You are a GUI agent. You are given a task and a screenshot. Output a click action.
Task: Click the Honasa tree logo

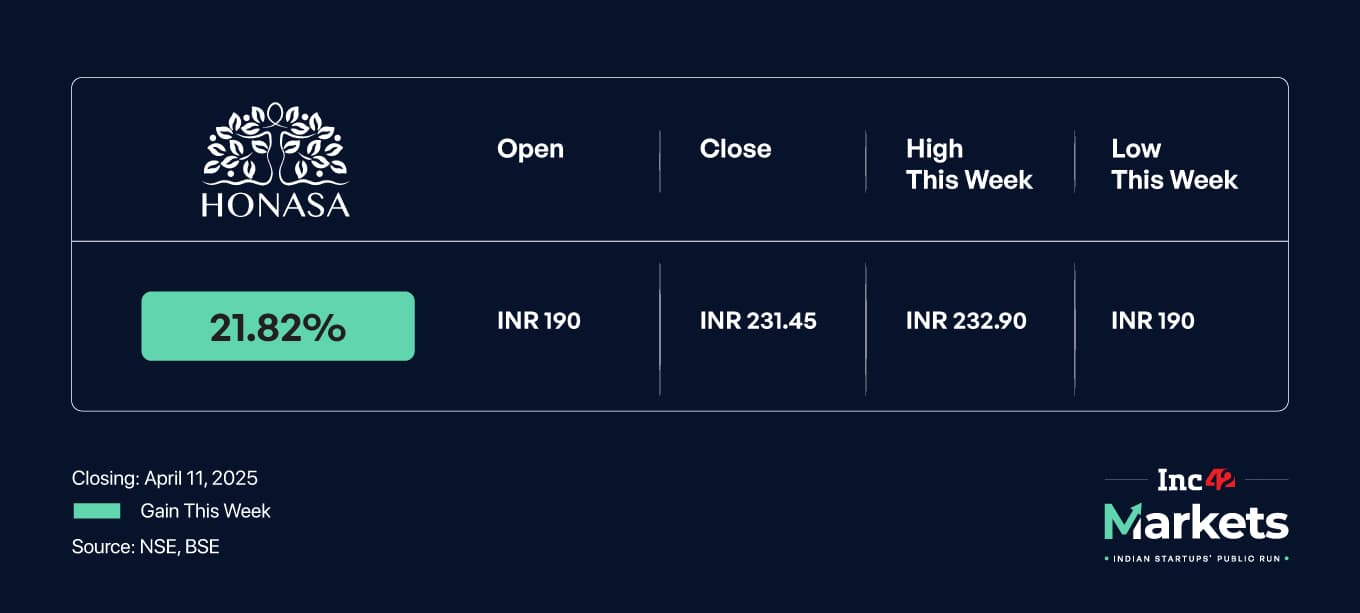click(x=275, y=144)
